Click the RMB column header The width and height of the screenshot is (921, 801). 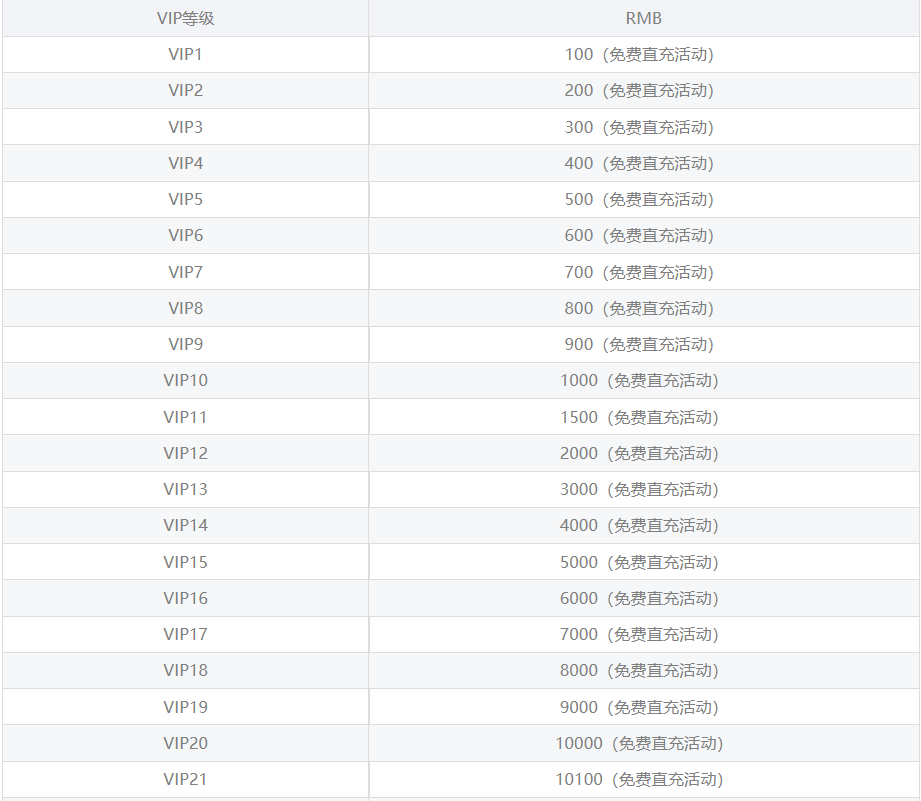(x=643, y=18)
